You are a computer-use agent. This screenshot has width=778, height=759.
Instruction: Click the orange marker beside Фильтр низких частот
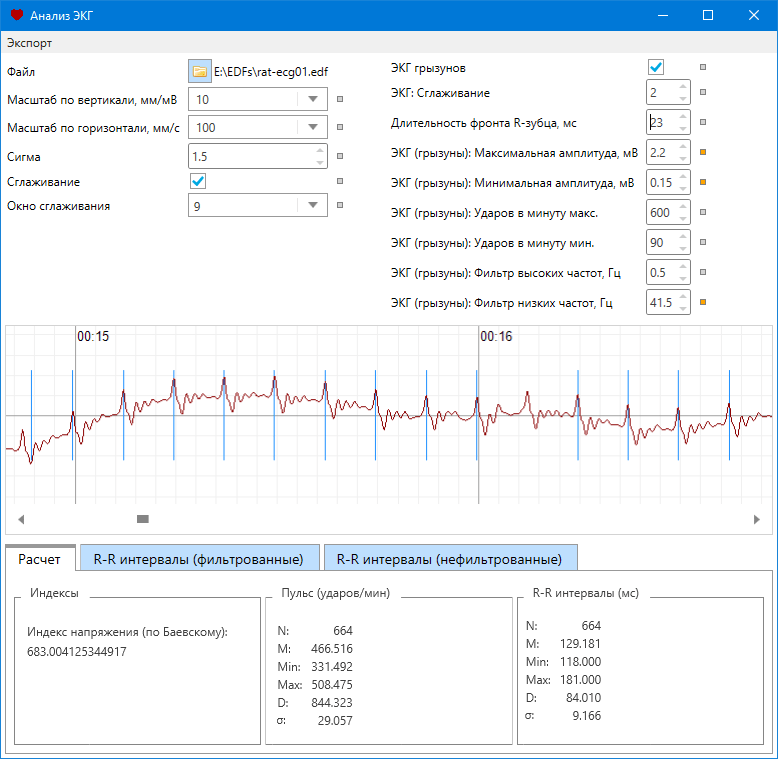703,302
